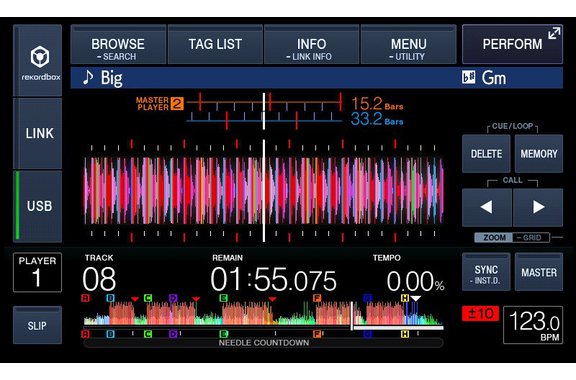Select red memory cue triangle between B and C
Viewport: 576px width, 380px height.
coord(135,299)
